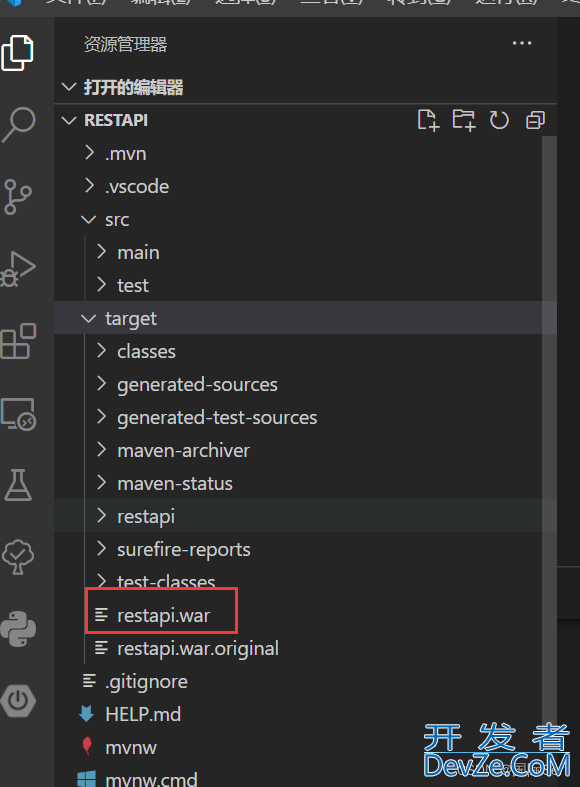Open the Spring Boot Dashboard view

(18, 700)
